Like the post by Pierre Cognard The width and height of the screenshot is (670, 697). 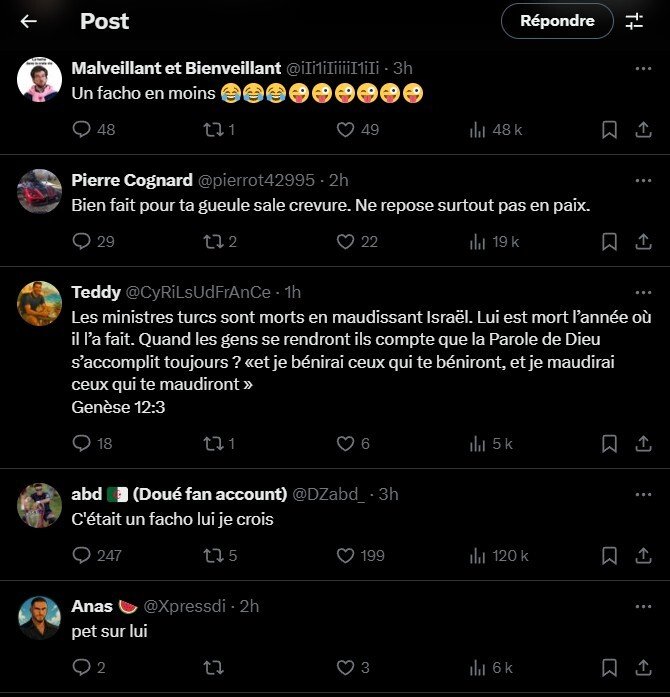point(345,241)
